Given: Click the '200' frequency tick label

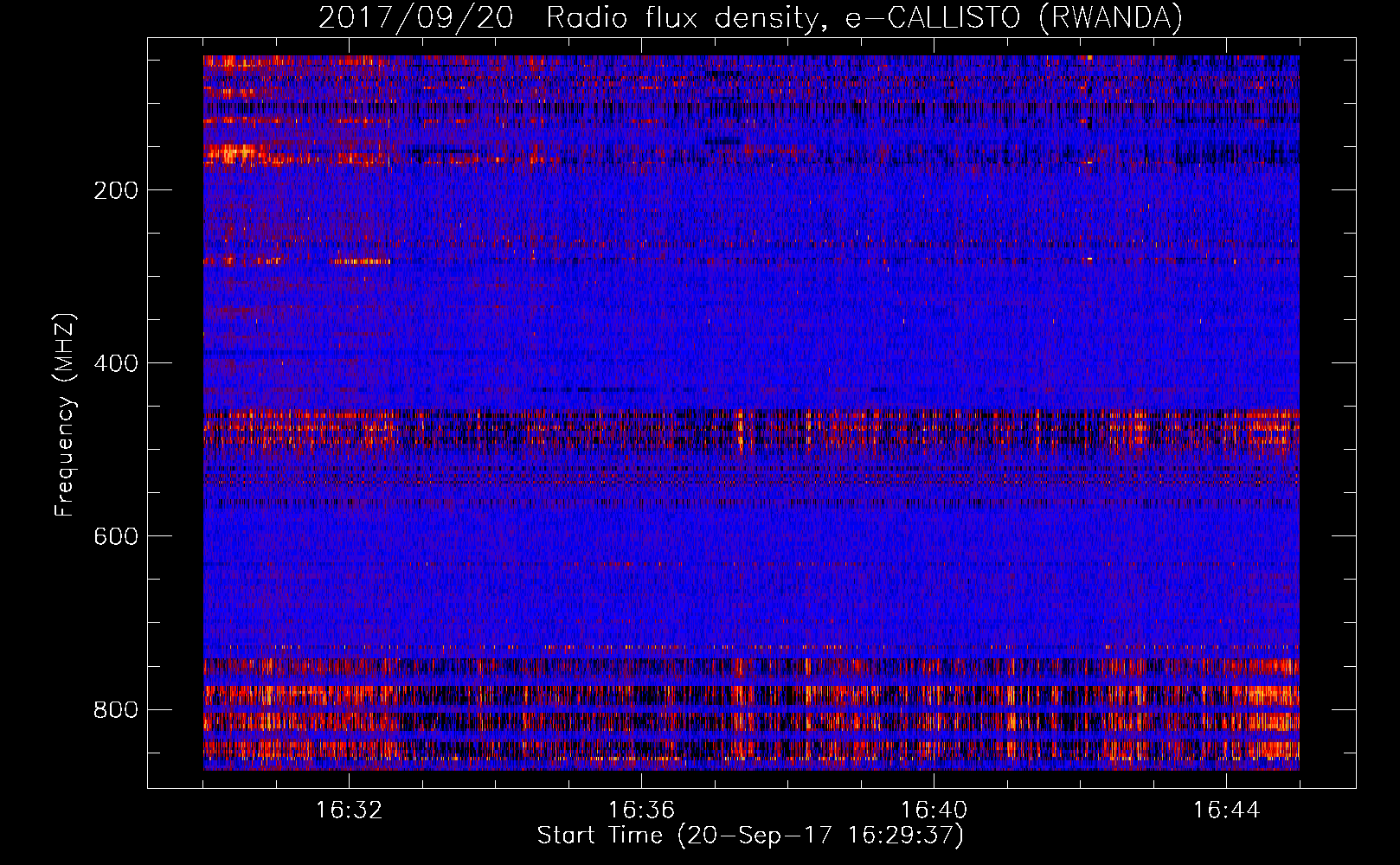Looking at the screenshot, I should click(115, 190).
